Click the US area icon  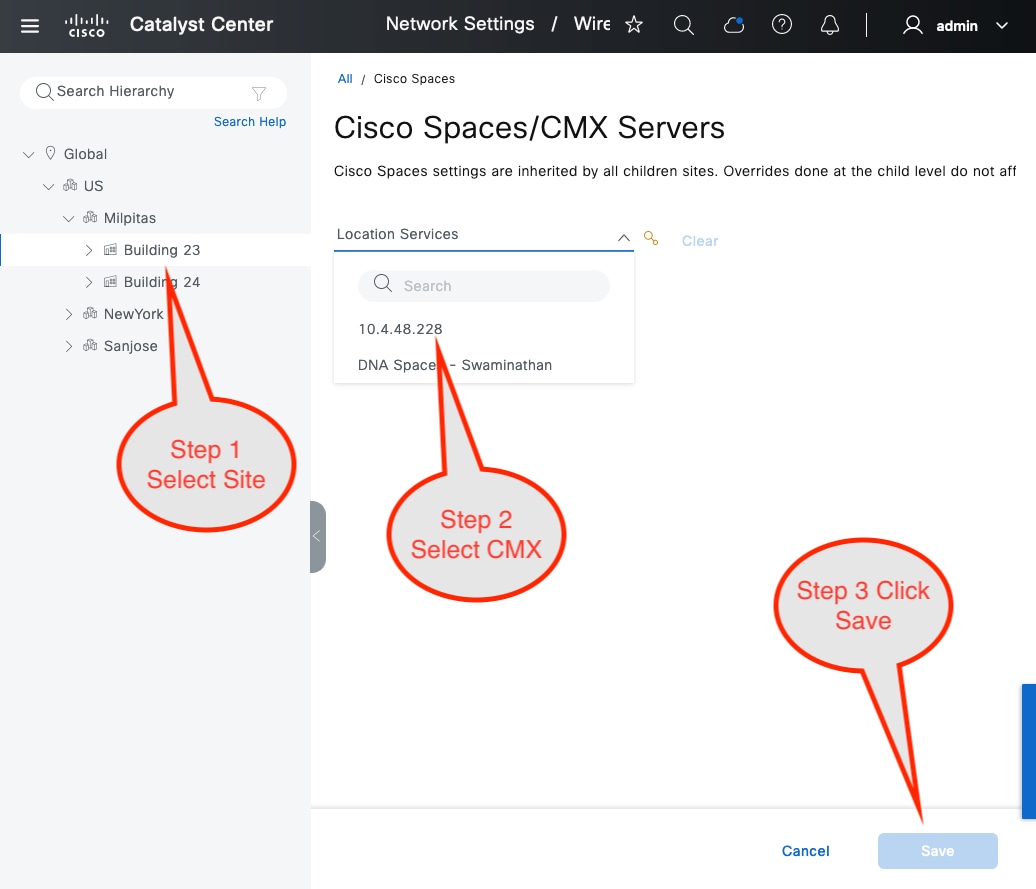point(70,185)
